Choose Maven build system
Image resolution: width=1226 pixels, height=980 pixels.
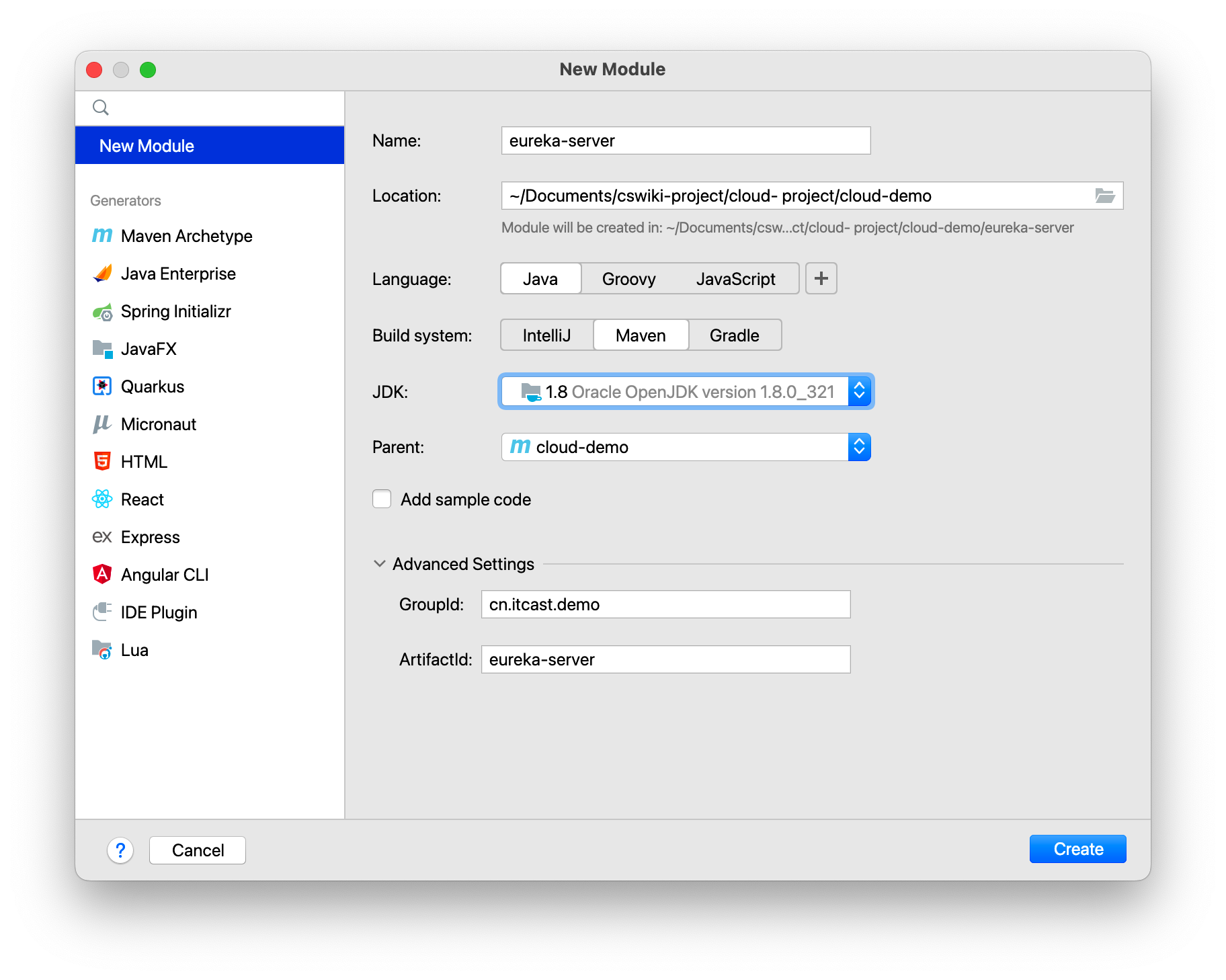[641, 335]
